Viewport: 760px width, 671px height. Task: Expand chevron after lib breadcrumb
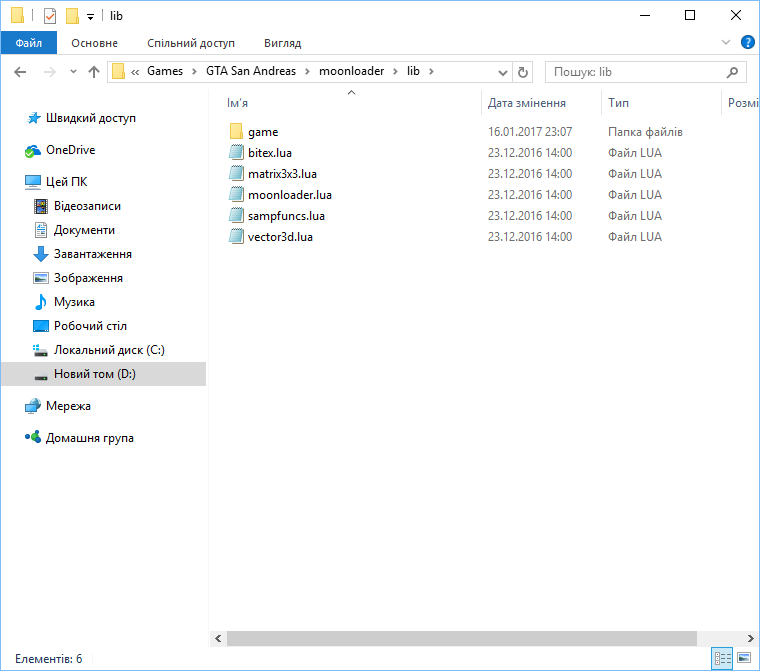pyautogui.click(x=431, y=72)
